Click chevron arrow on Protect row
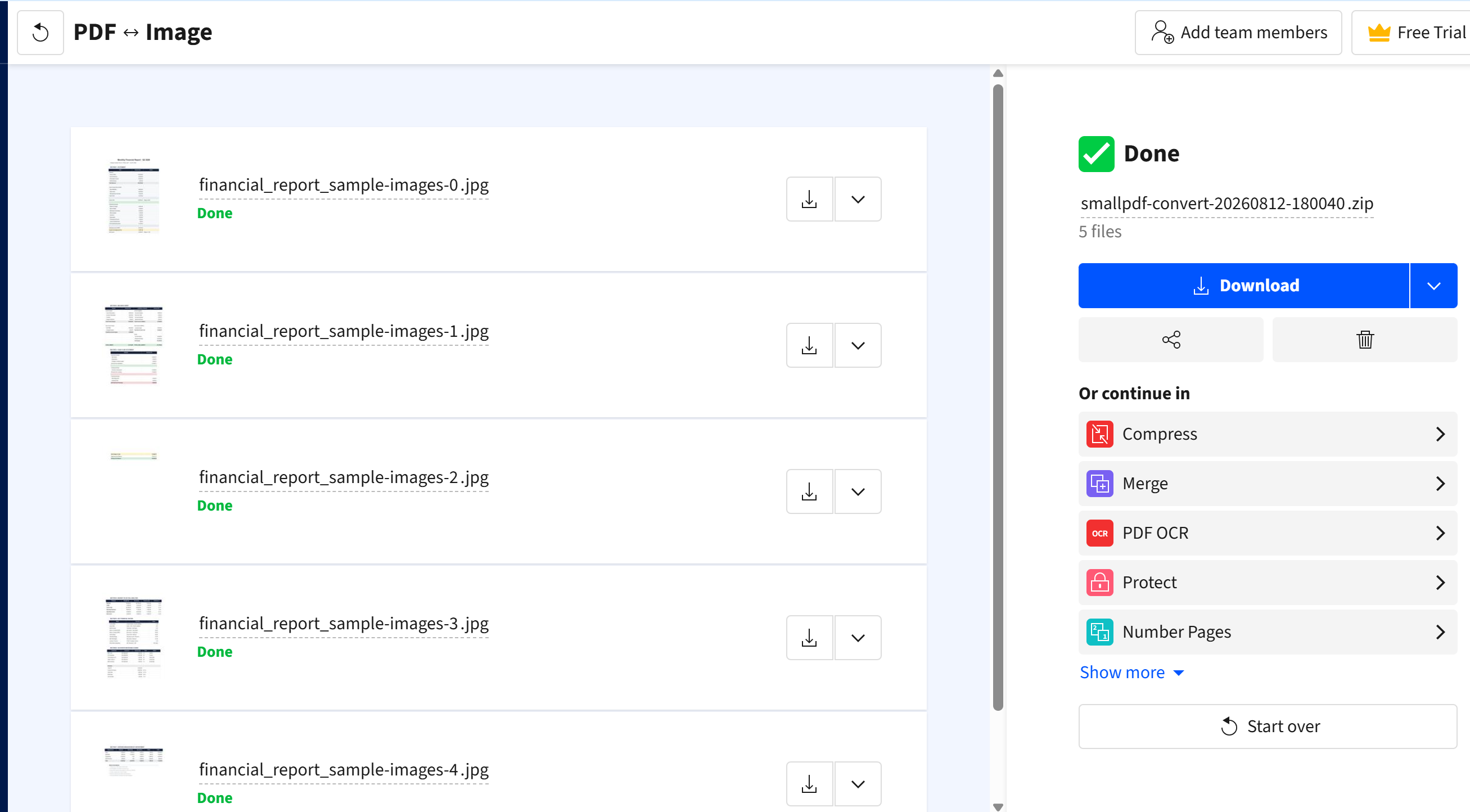Viewport: 1470px width, 812px height. pyautogui.click(x=1440, y=582)
